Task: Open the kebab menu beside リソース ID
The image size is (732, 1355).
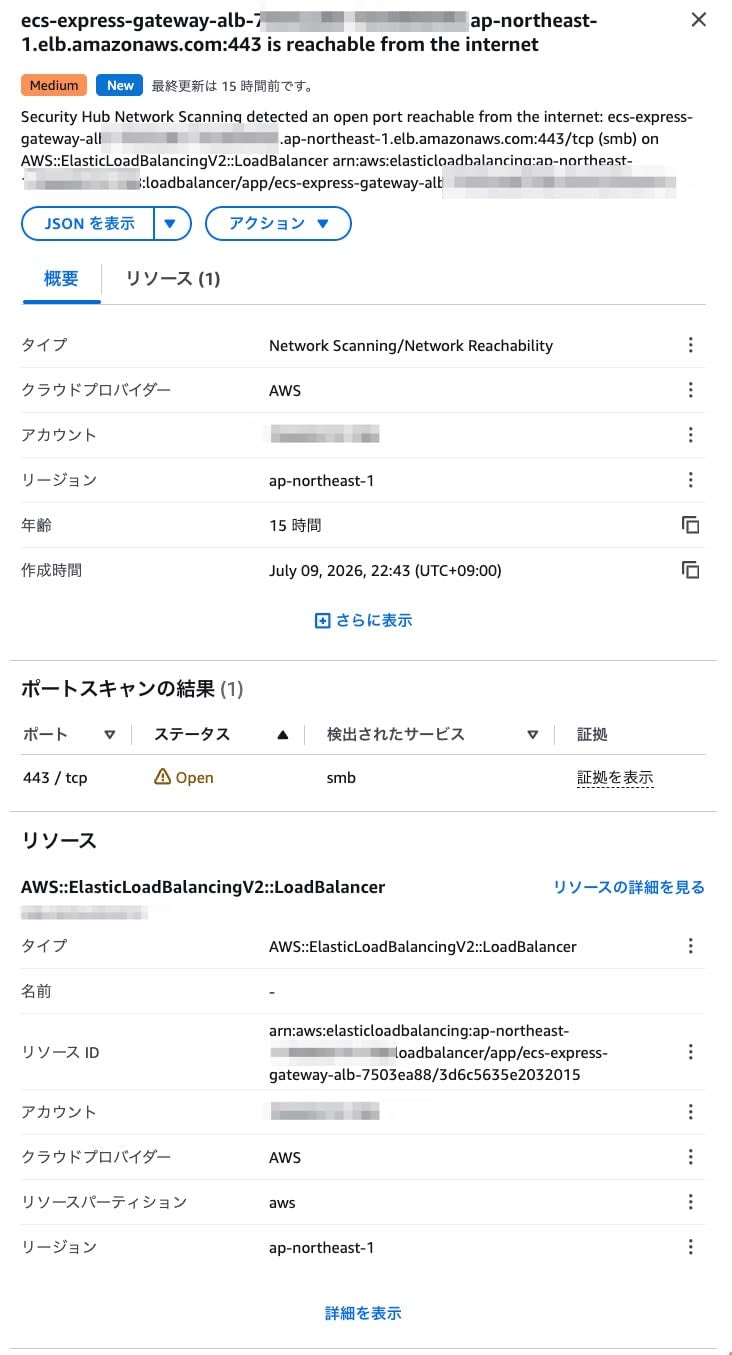Action: point(690,1052)
